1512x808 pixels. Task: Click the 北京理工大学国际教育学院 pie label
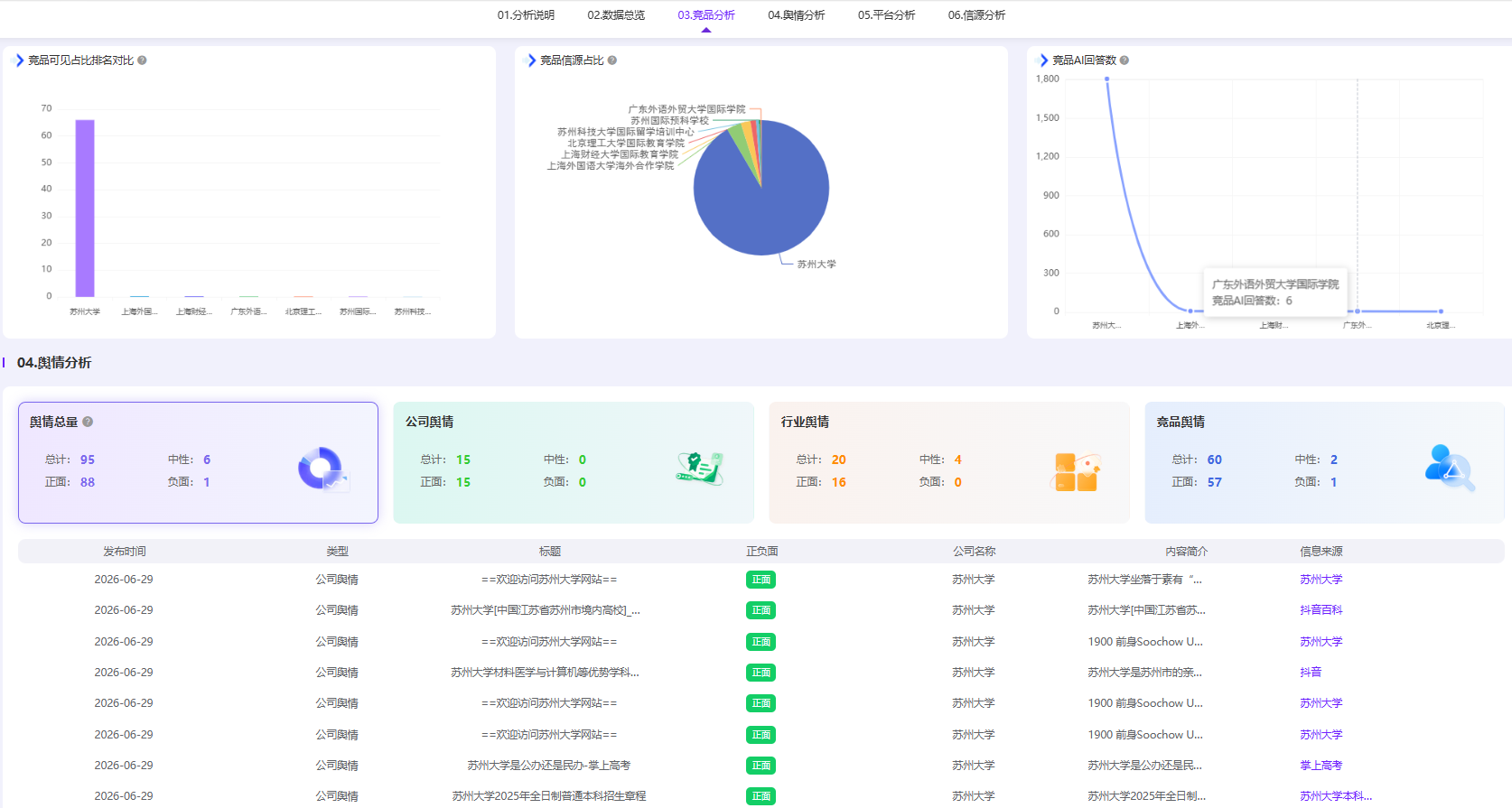pyautogui.click(x=626, y=144)
